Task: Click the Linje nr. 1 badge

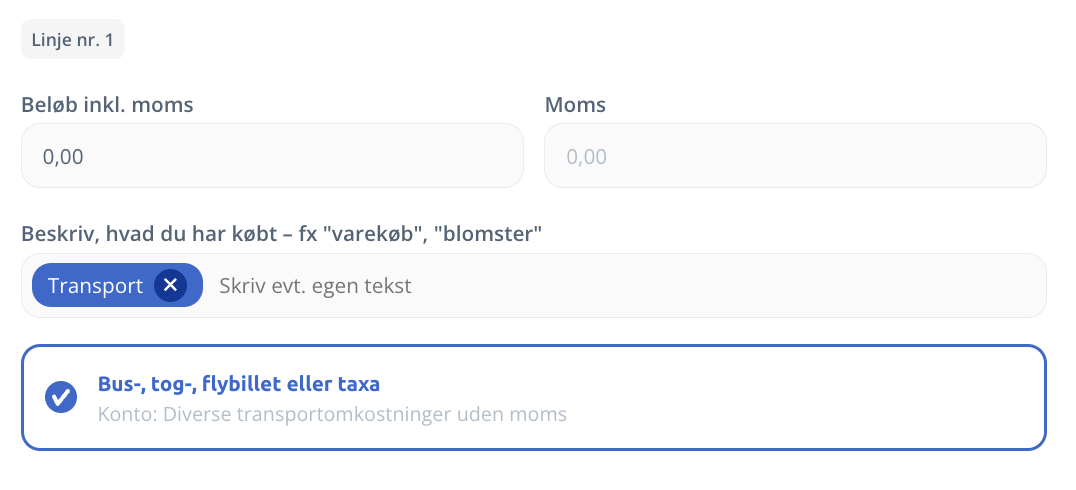Action: (73, 39)
